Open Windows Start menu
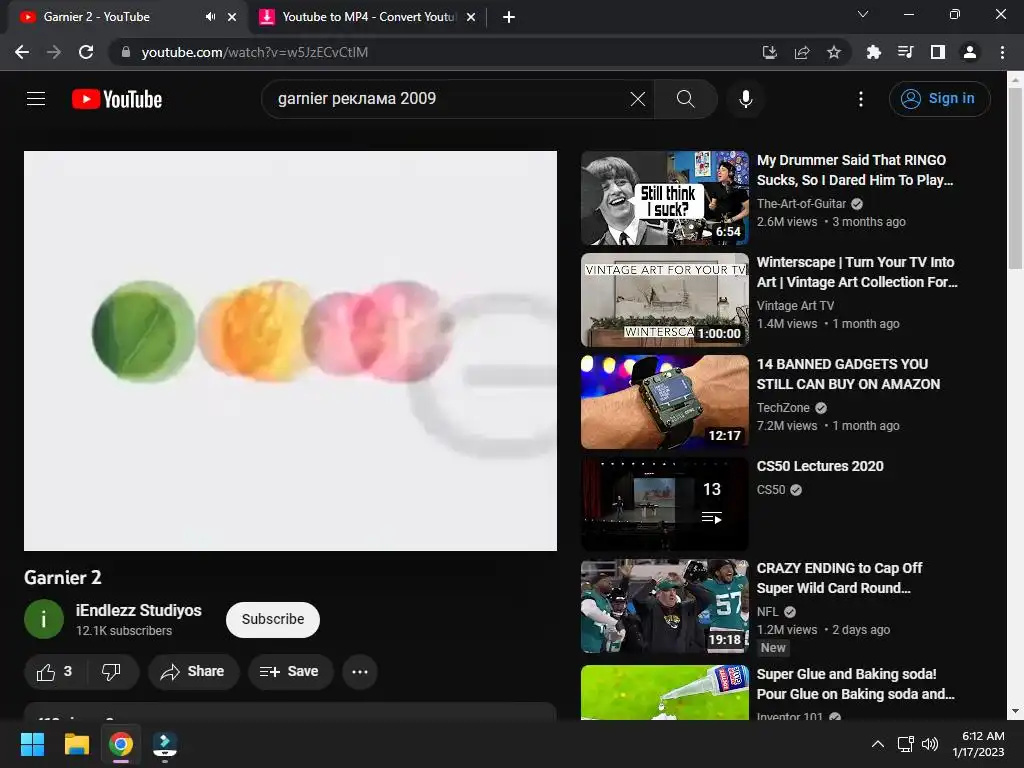 32,744
